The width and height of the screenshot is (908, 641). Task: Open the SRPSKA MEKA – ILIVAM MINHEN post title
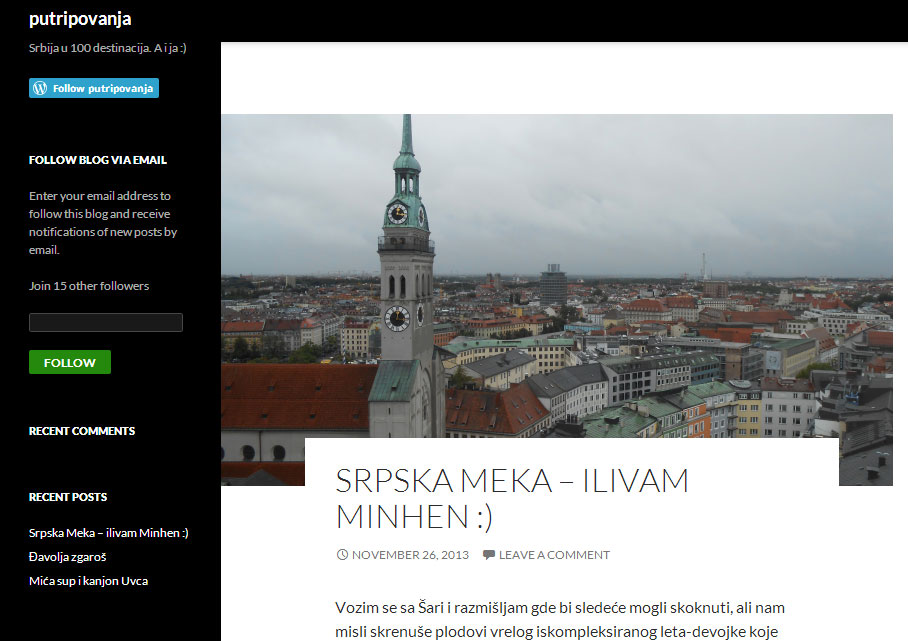[x=512, y=499]
